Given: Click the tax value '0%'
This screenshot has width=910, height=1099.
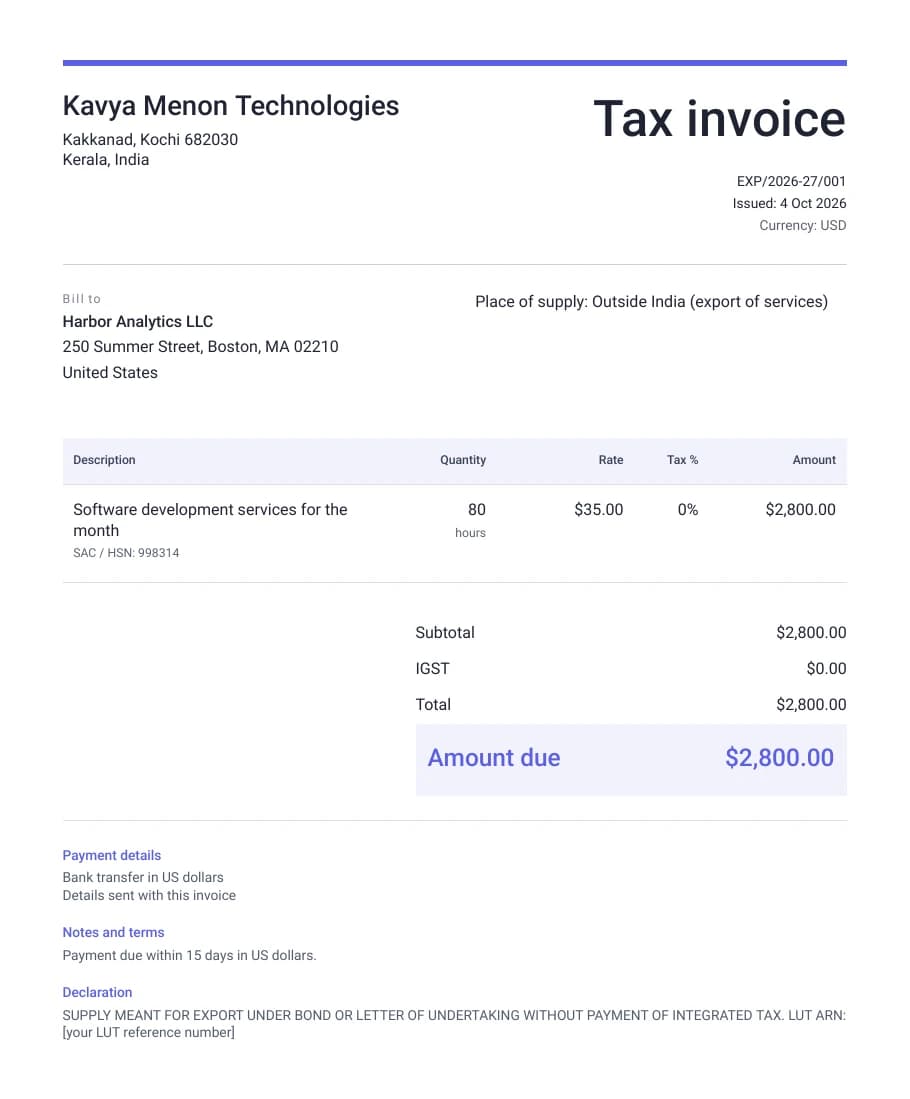Looking at the screenshot, I should (688, 510).
